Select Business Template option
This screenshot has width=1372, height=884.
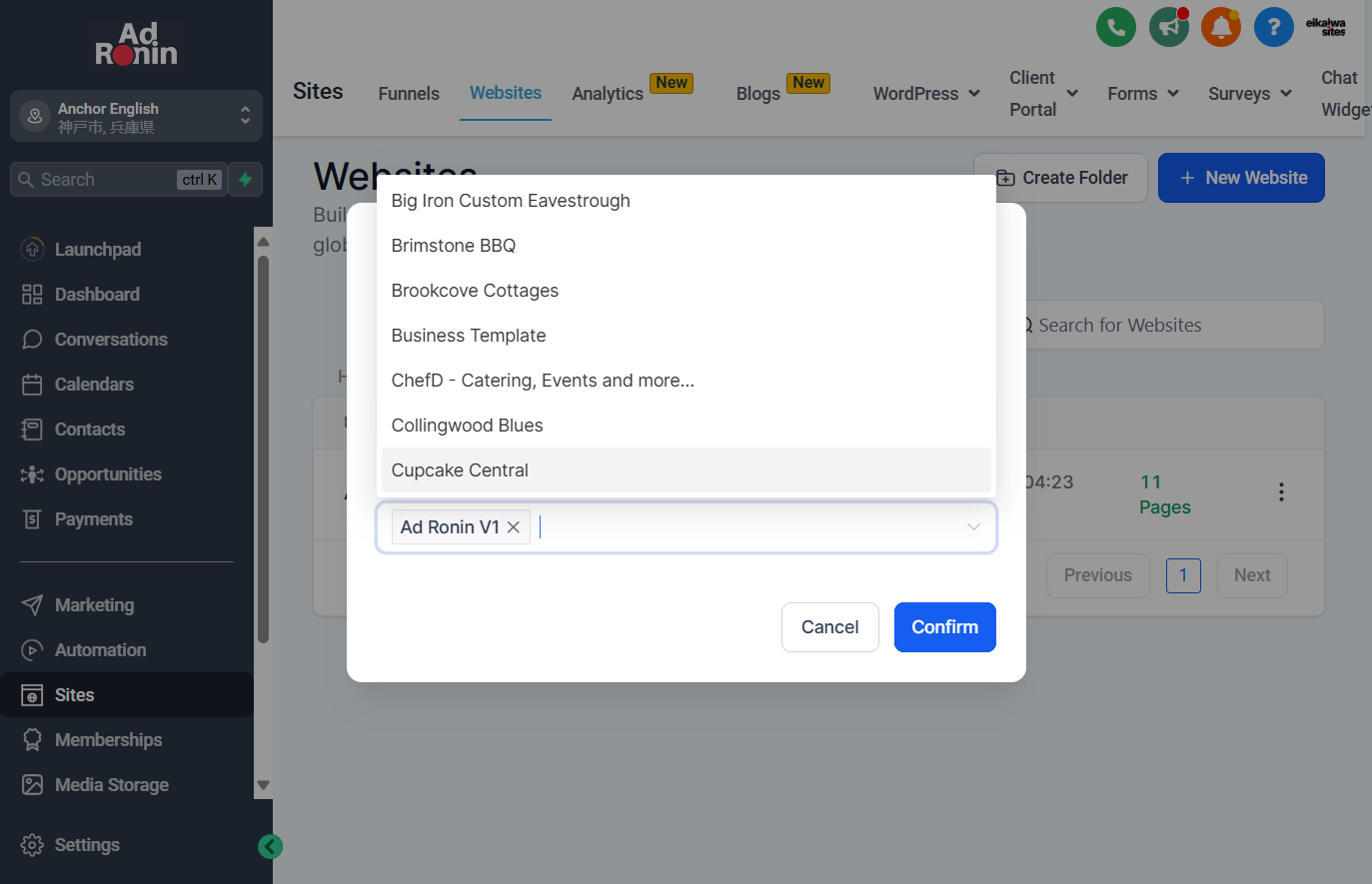(686, 336)
